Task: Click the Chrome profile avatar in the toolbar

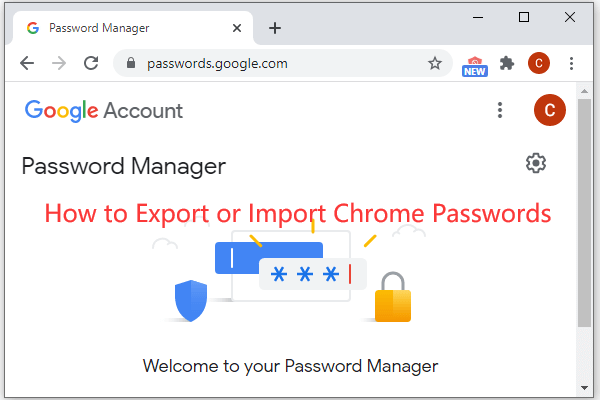Action: tap(539, 63)
